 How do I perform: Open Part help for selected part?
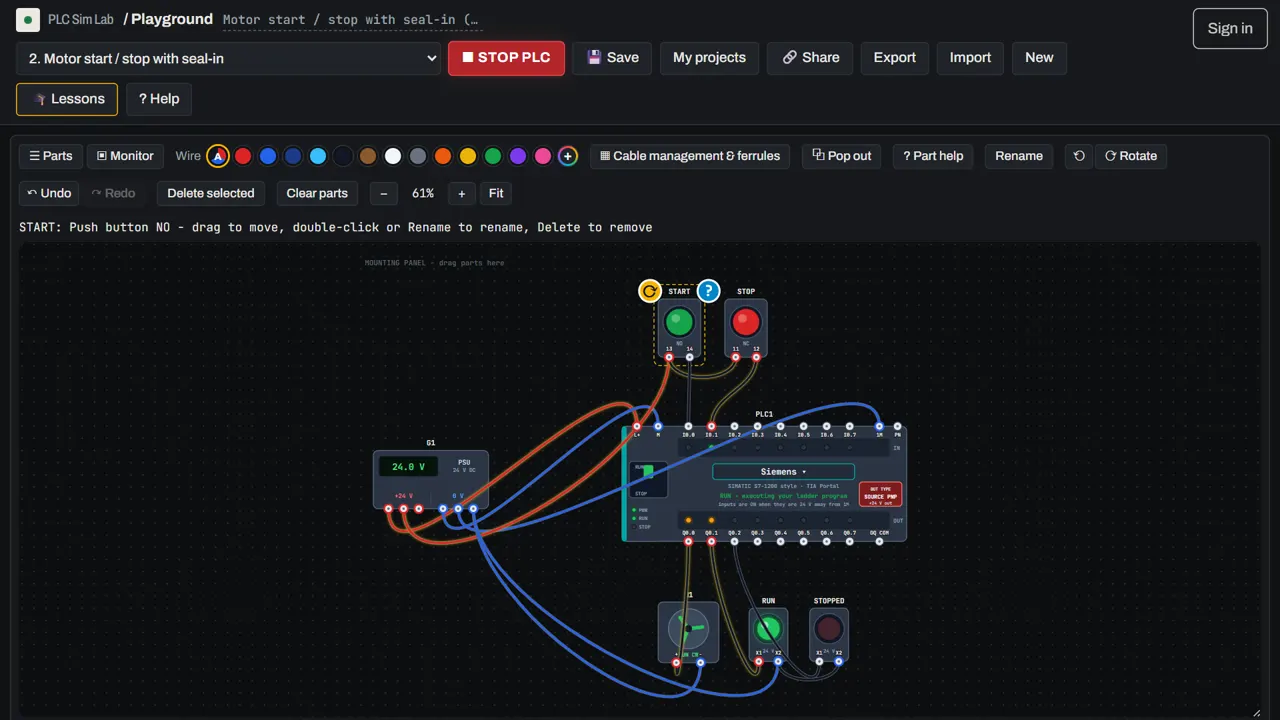(933, 156)
